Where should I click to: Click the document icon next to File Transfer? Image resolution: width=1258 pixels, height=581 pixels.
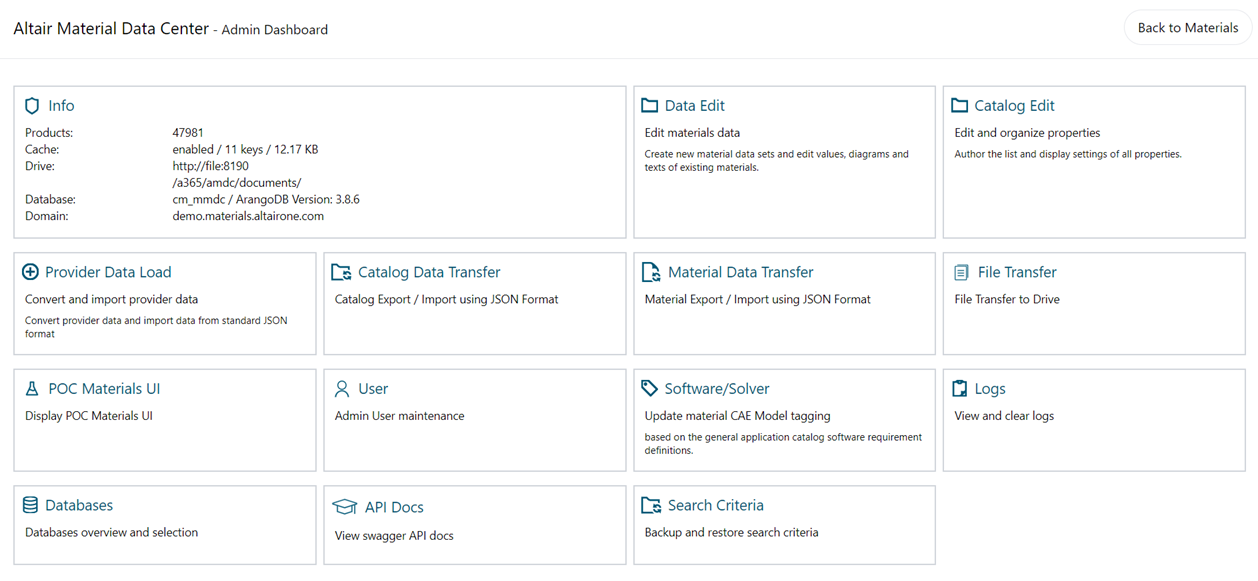click(x=961, y=272)
